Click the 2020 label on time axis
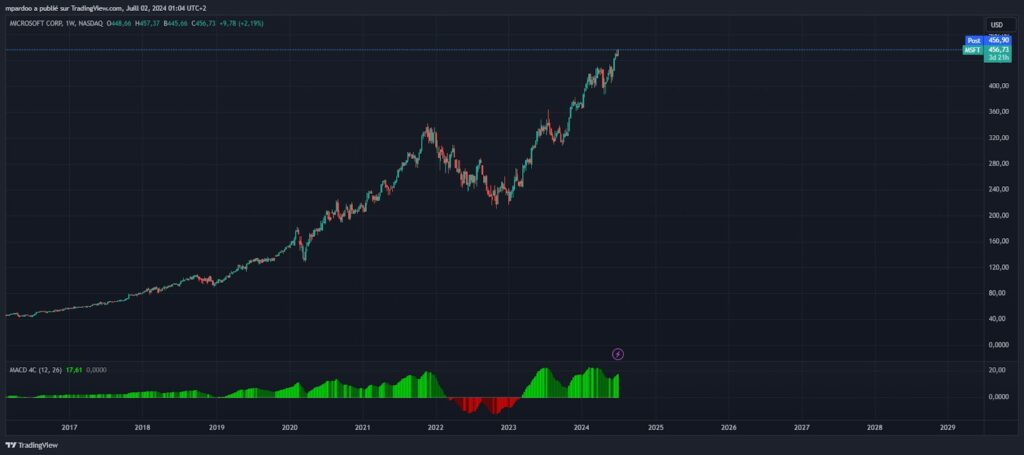This screenshot has height=455, width=1024. pyautogui.click(x=289, y=427)
